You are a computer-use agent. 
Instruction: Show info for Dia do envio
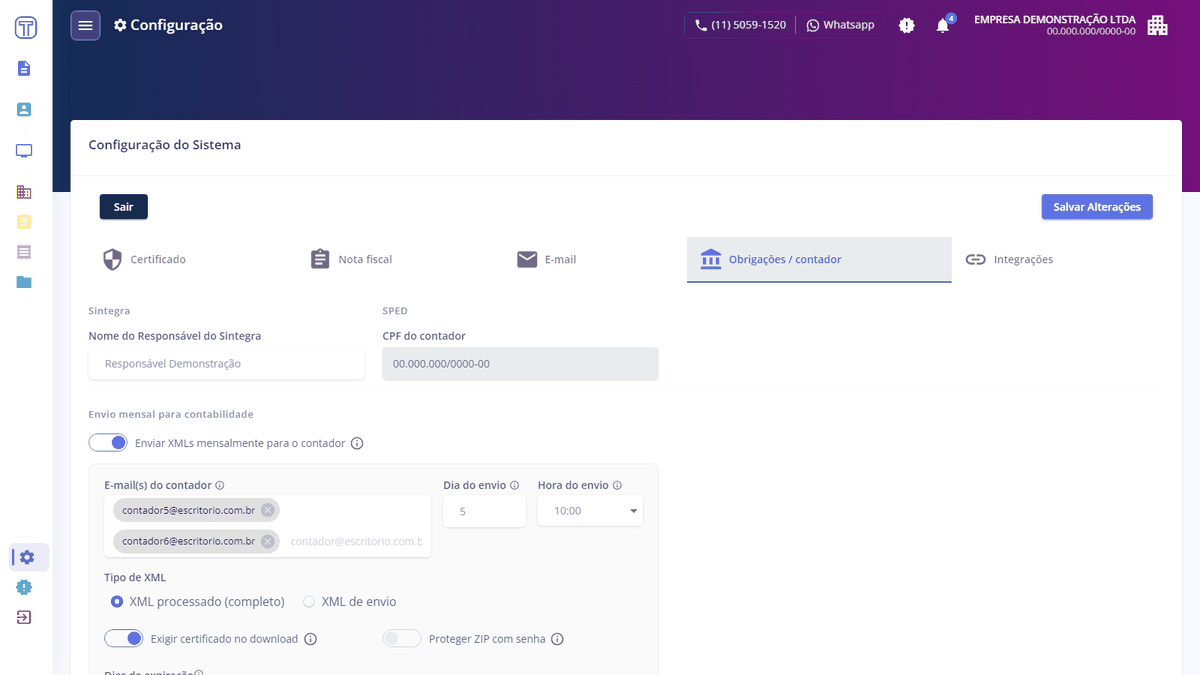tap(515, 485)
